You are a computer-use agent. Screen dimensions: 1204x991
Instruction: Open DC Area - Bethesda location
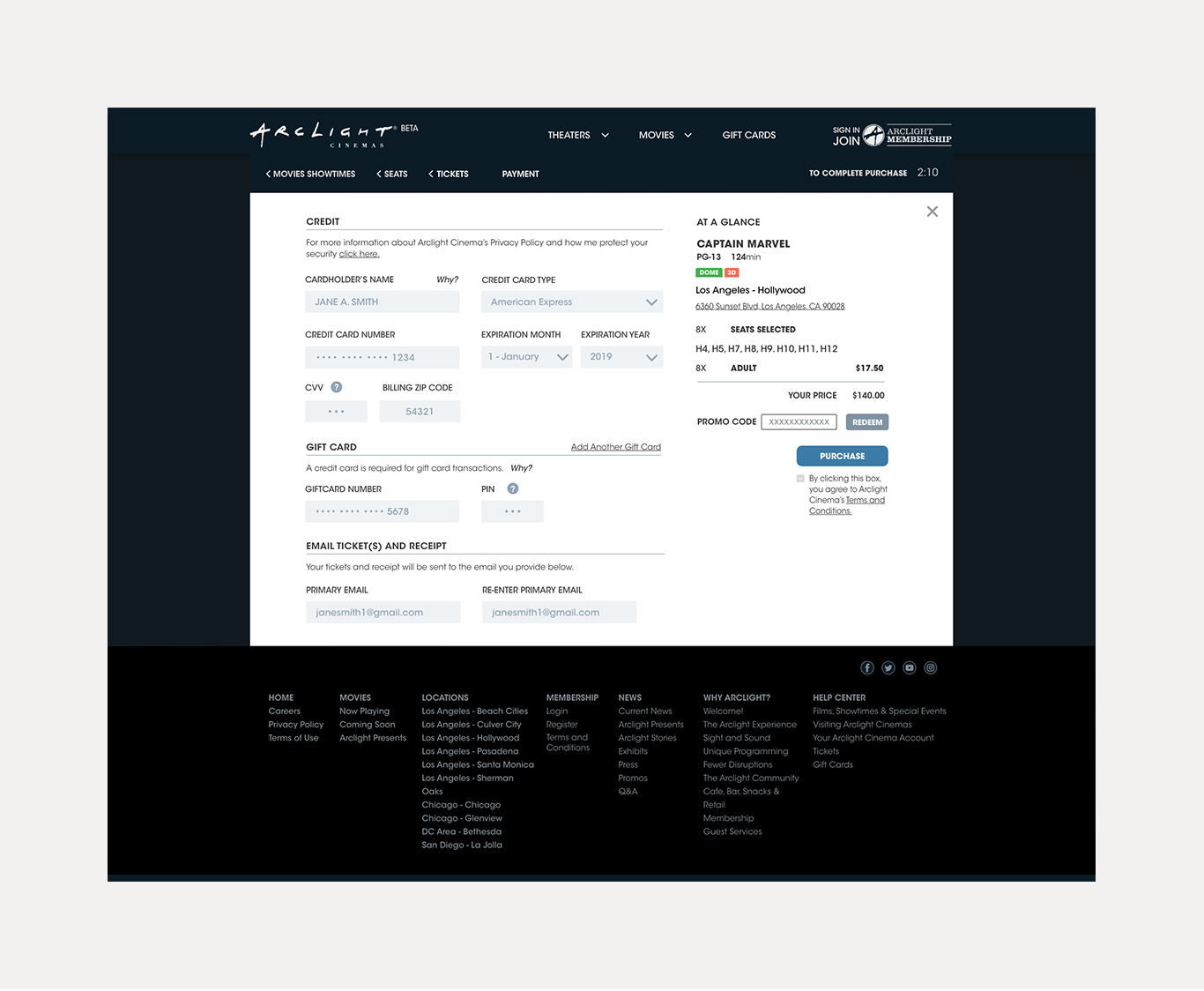pyautogui.click(x=462, y=831)
